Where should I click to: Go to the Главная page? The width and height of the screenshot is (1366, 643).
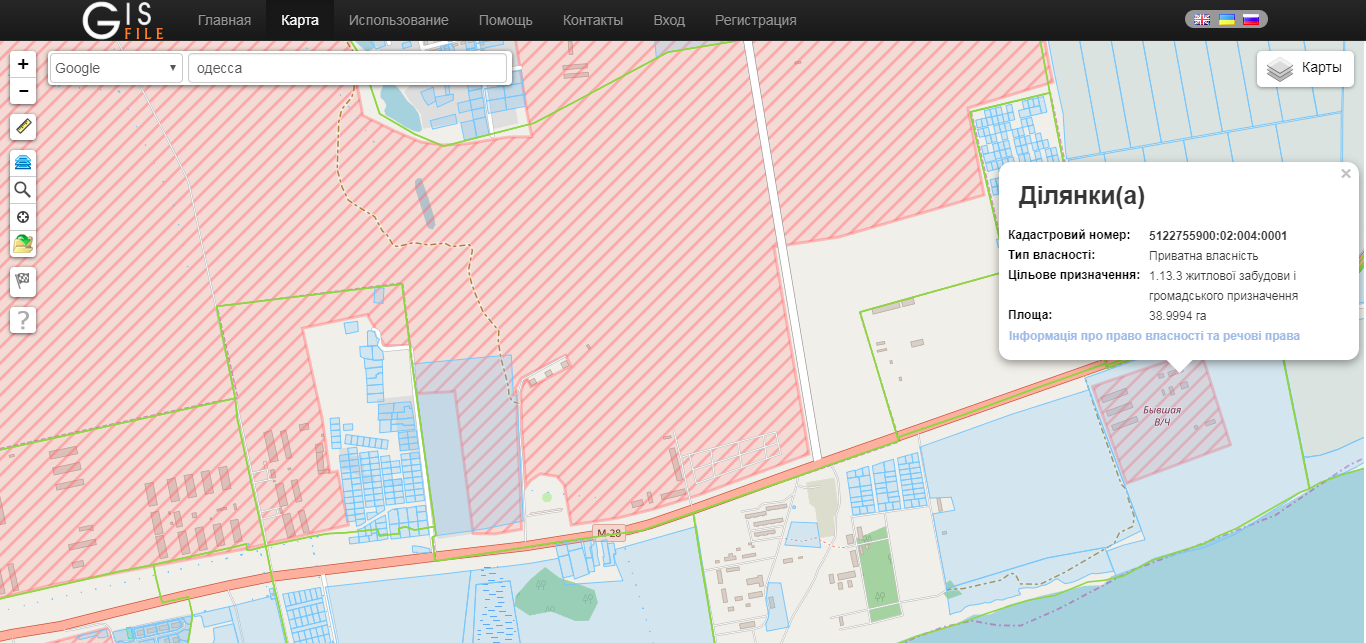tap(224, 20)
